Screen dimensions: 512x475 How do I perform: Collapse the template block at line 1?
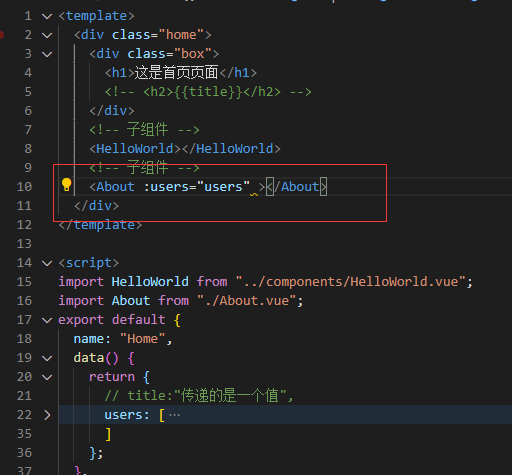(47, 16)
